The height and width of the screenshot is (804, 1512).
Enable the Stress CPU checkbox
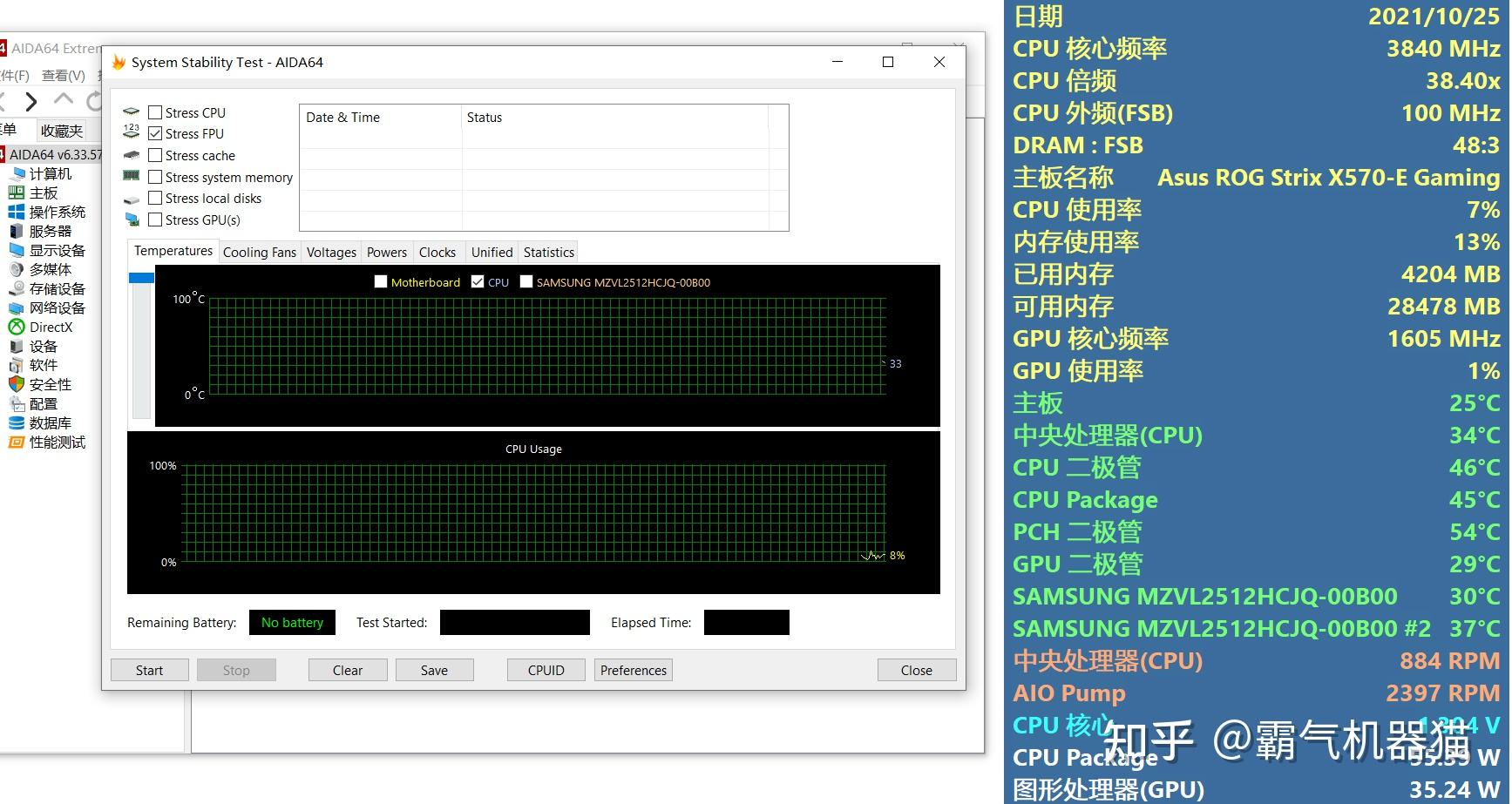pos(155,112)
